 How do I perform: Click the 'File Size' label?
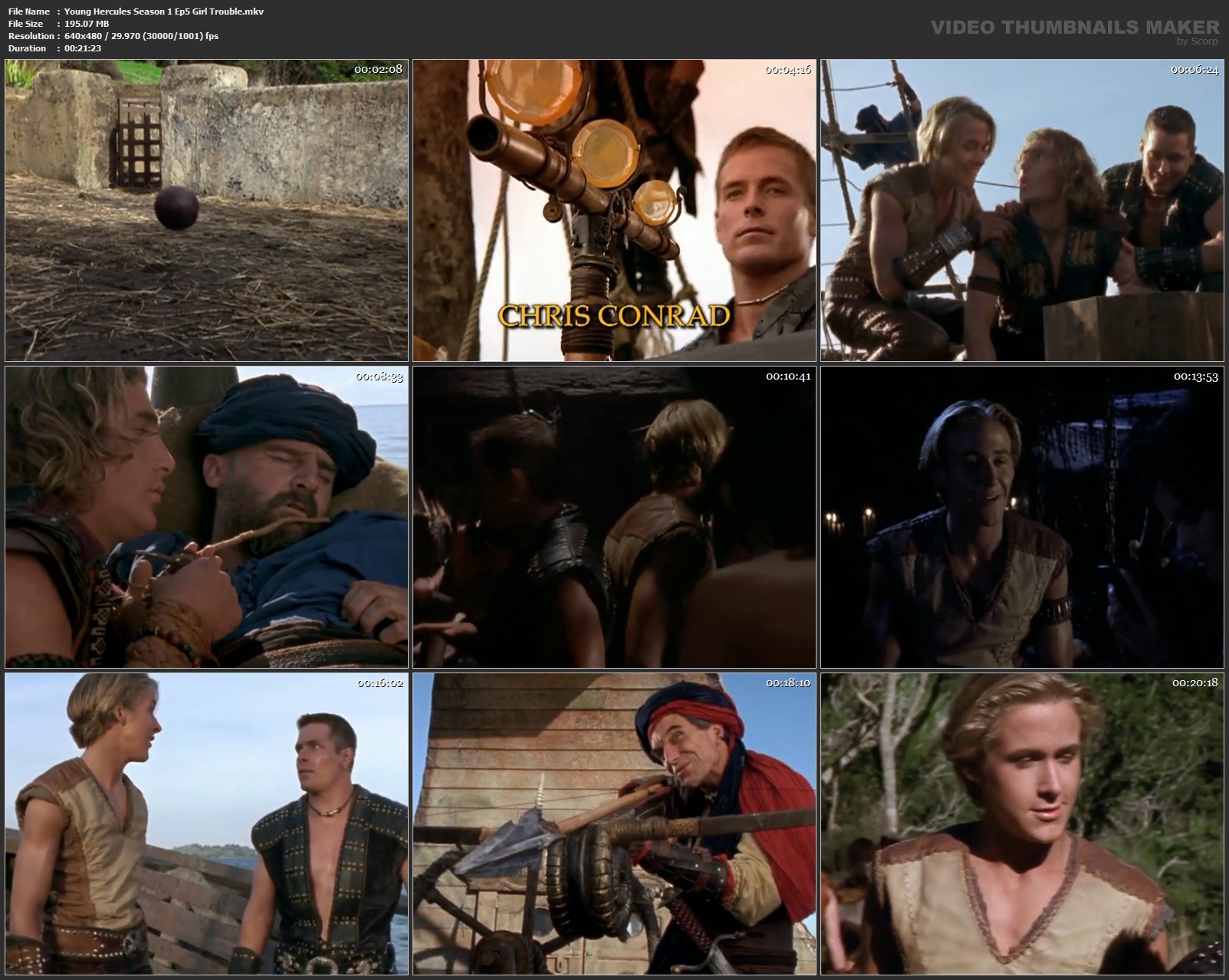(25, 24)
